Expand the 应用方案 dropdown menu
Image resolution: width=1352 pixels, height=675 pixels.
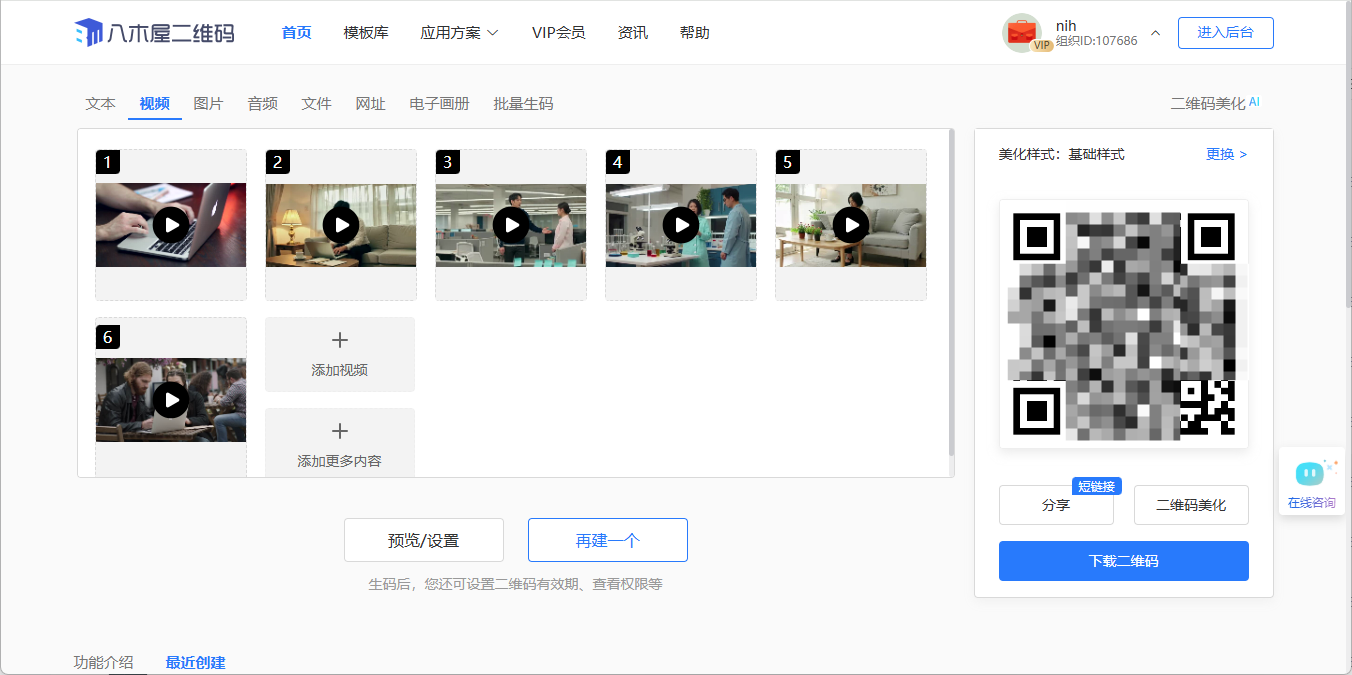[x=459, y=33]
